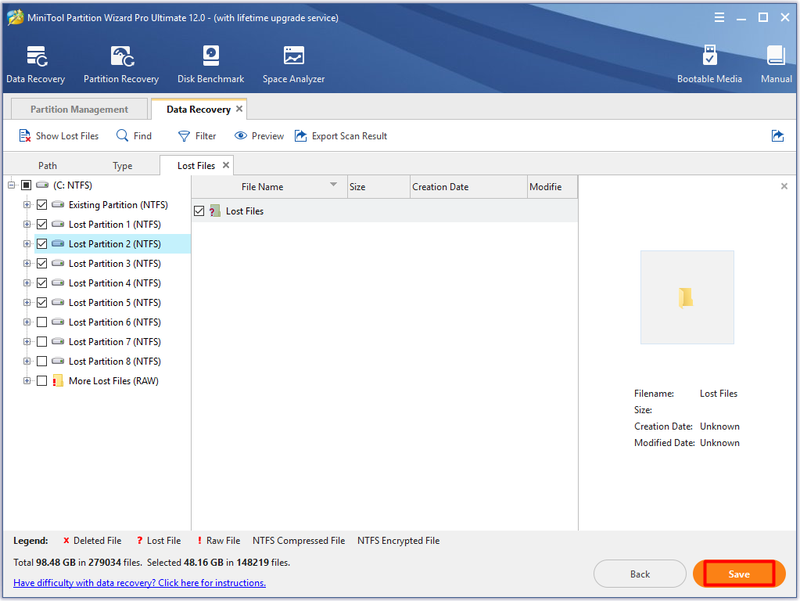The image size is (800, 601).
Task: Open the Data Recovery tool icon
Action: 37,56
